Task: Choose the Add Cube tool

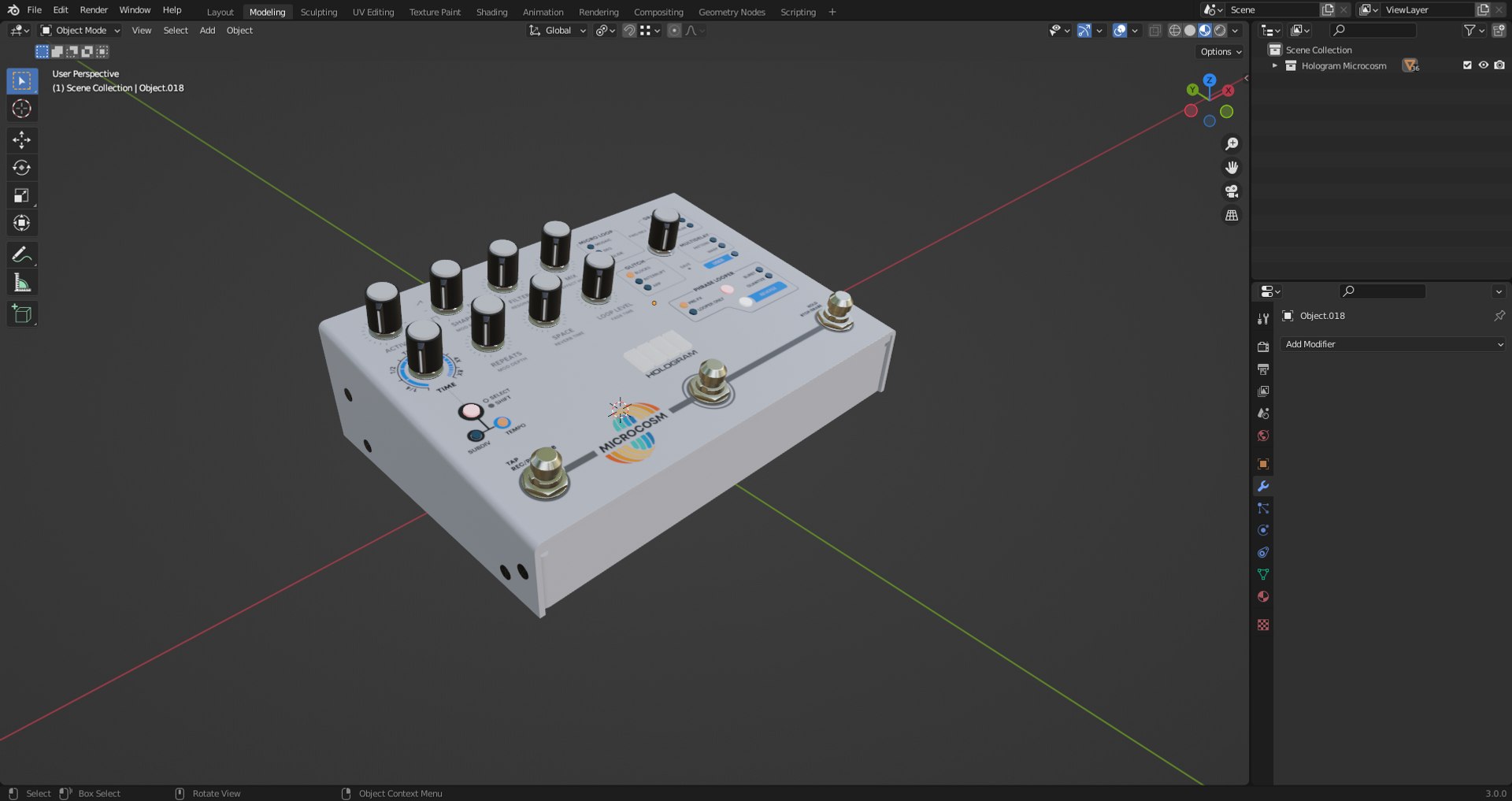Action: [x=22, y=313]
